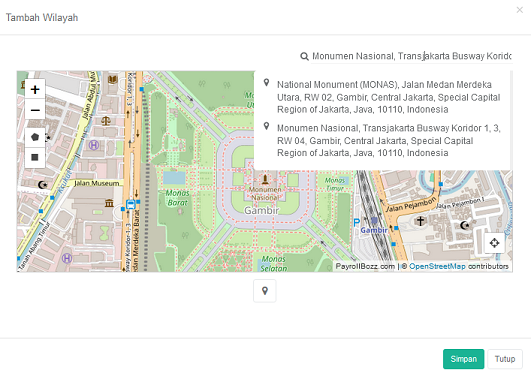Locate my current position on map
This screenshot has height=376, width=531.
(494, 243)
